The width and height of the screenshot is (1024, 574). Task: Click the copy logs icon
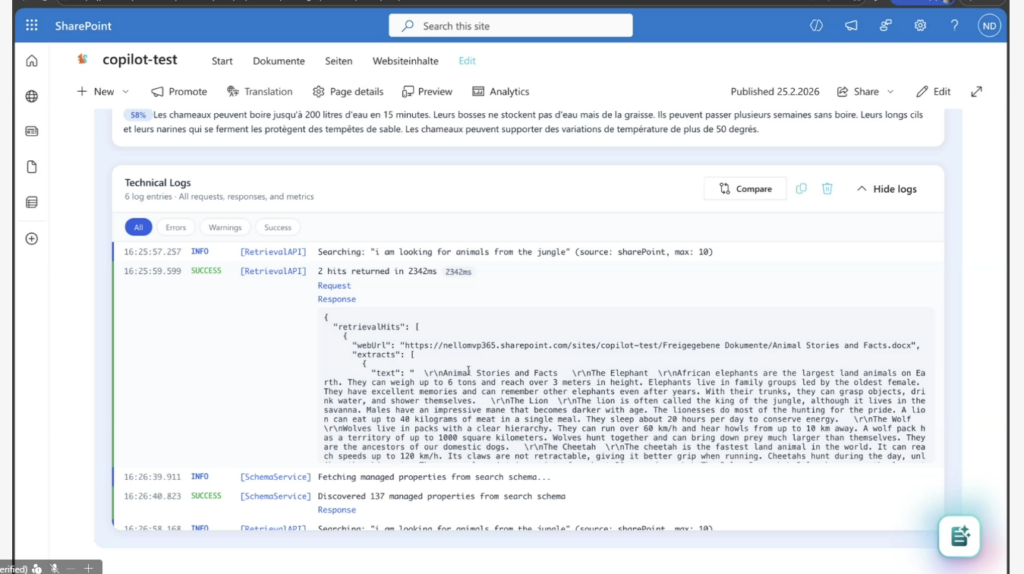pyautogui.click(x=801, y=189)
